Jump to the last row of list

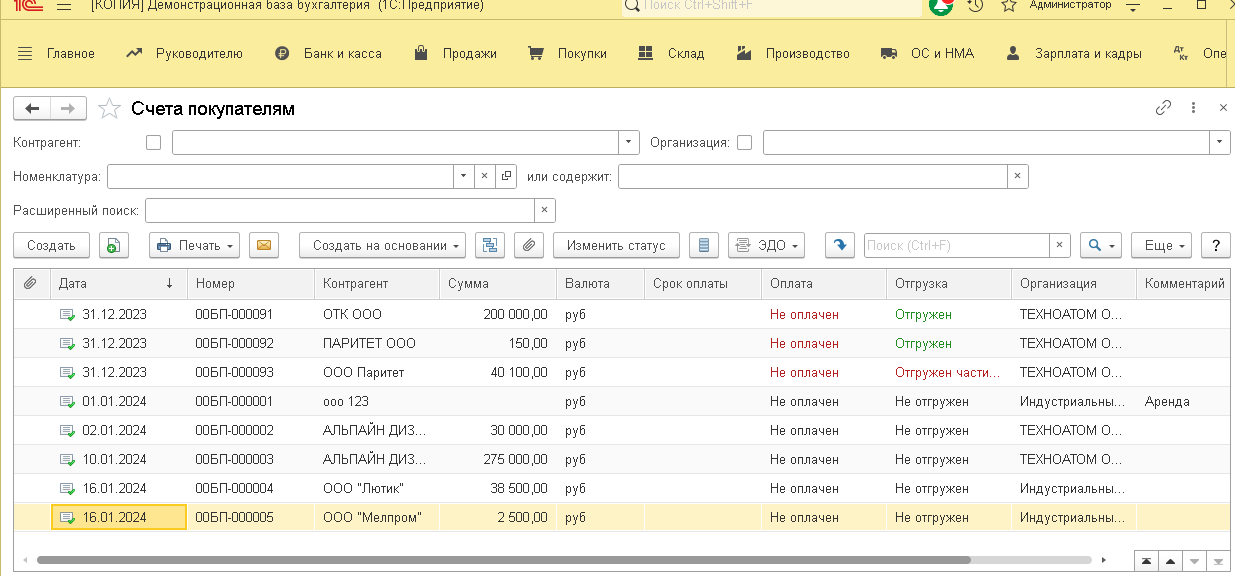1217,560
